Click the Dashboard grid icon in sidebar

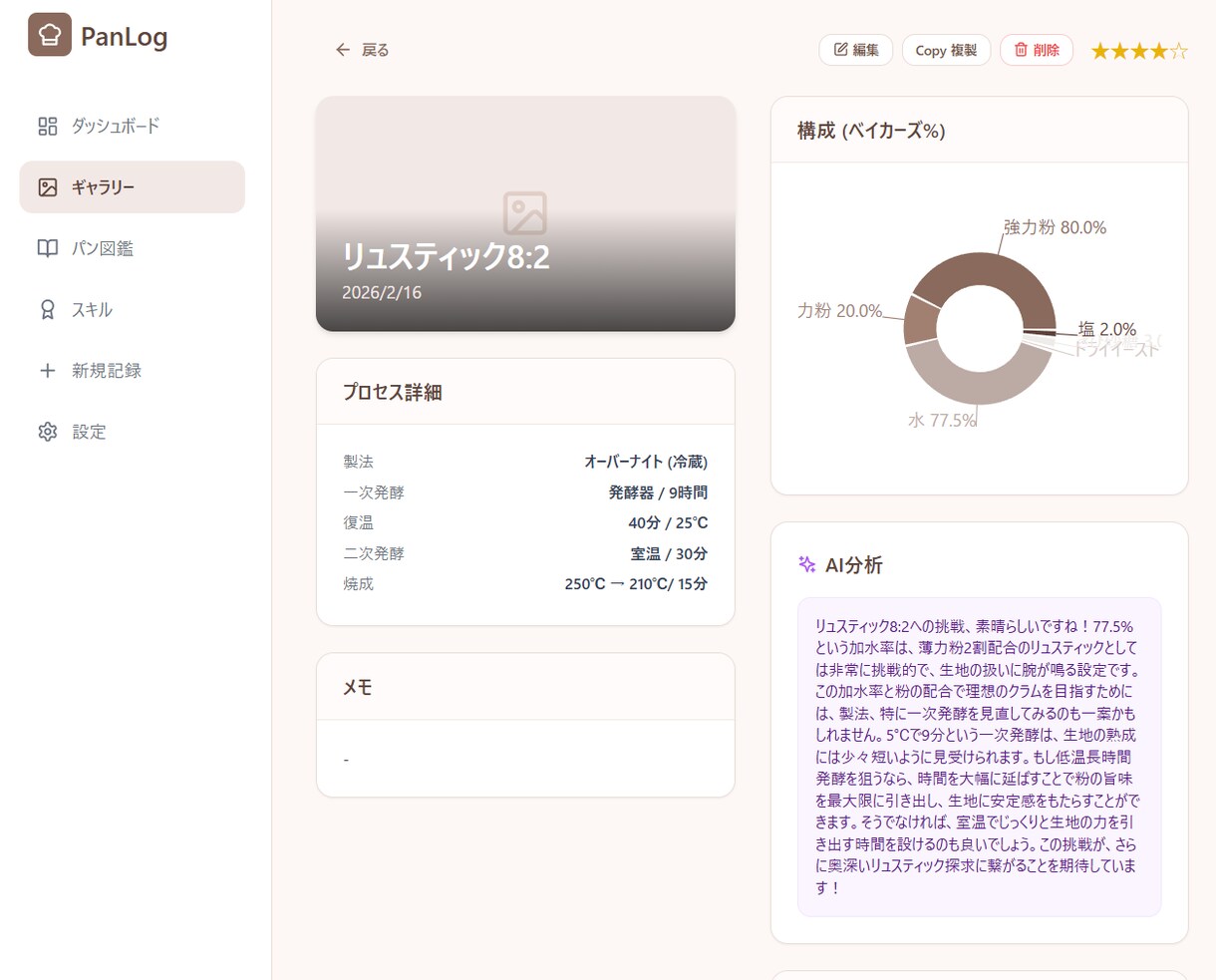click(x=48, y=126)
